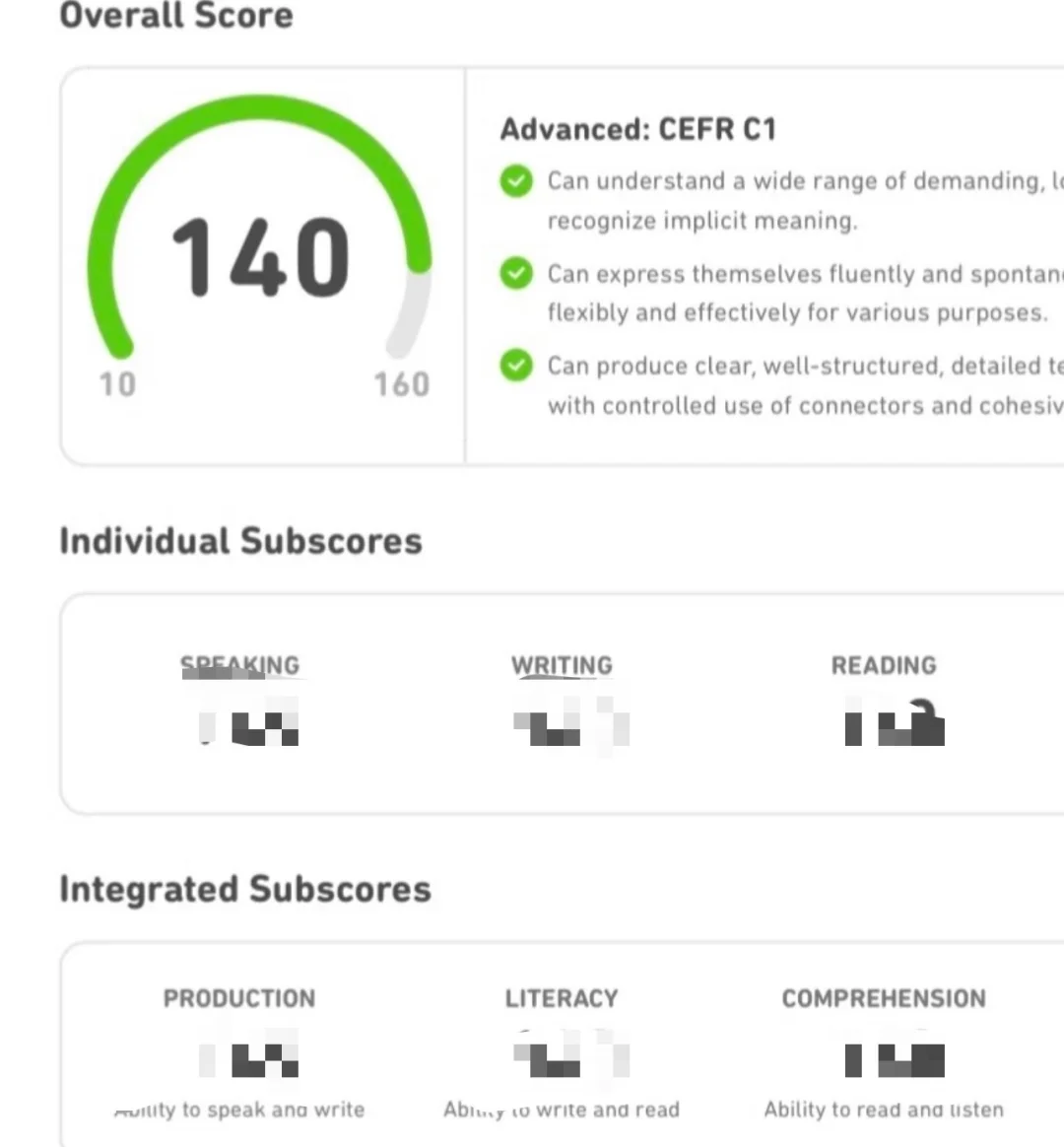Click the green checkmark beside 'Can produce clear, well-structured'
This screenshot has height=1147, width=1064.
516,365
